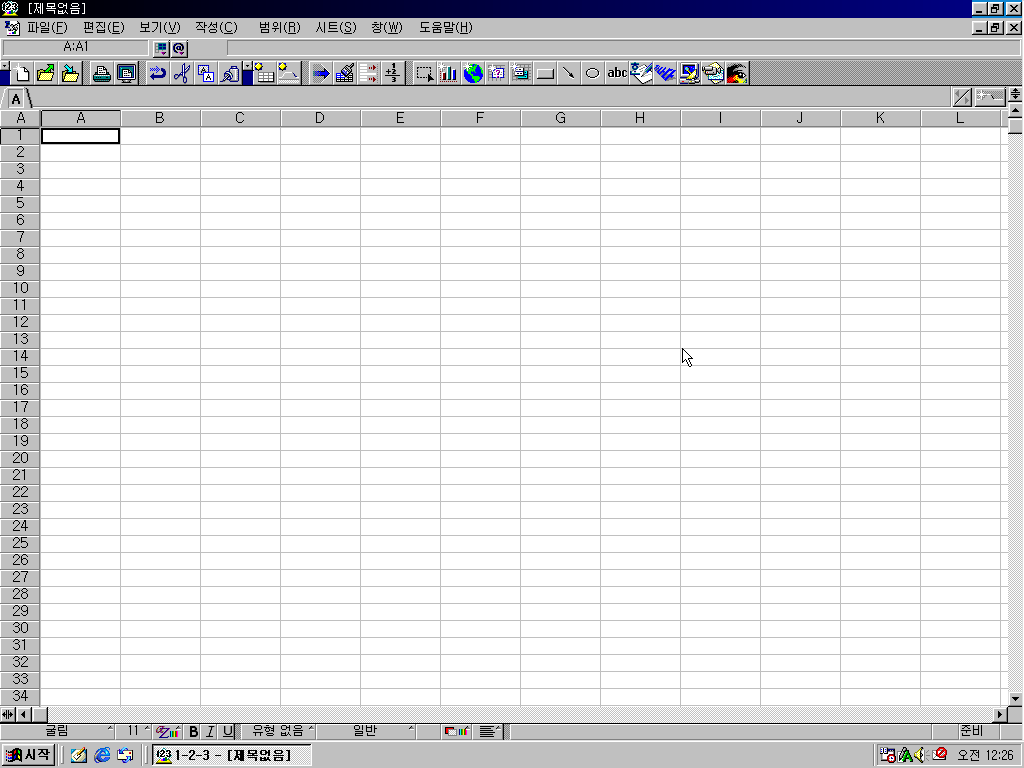Click the computer with satellite dish icon

tap(690, 73)
